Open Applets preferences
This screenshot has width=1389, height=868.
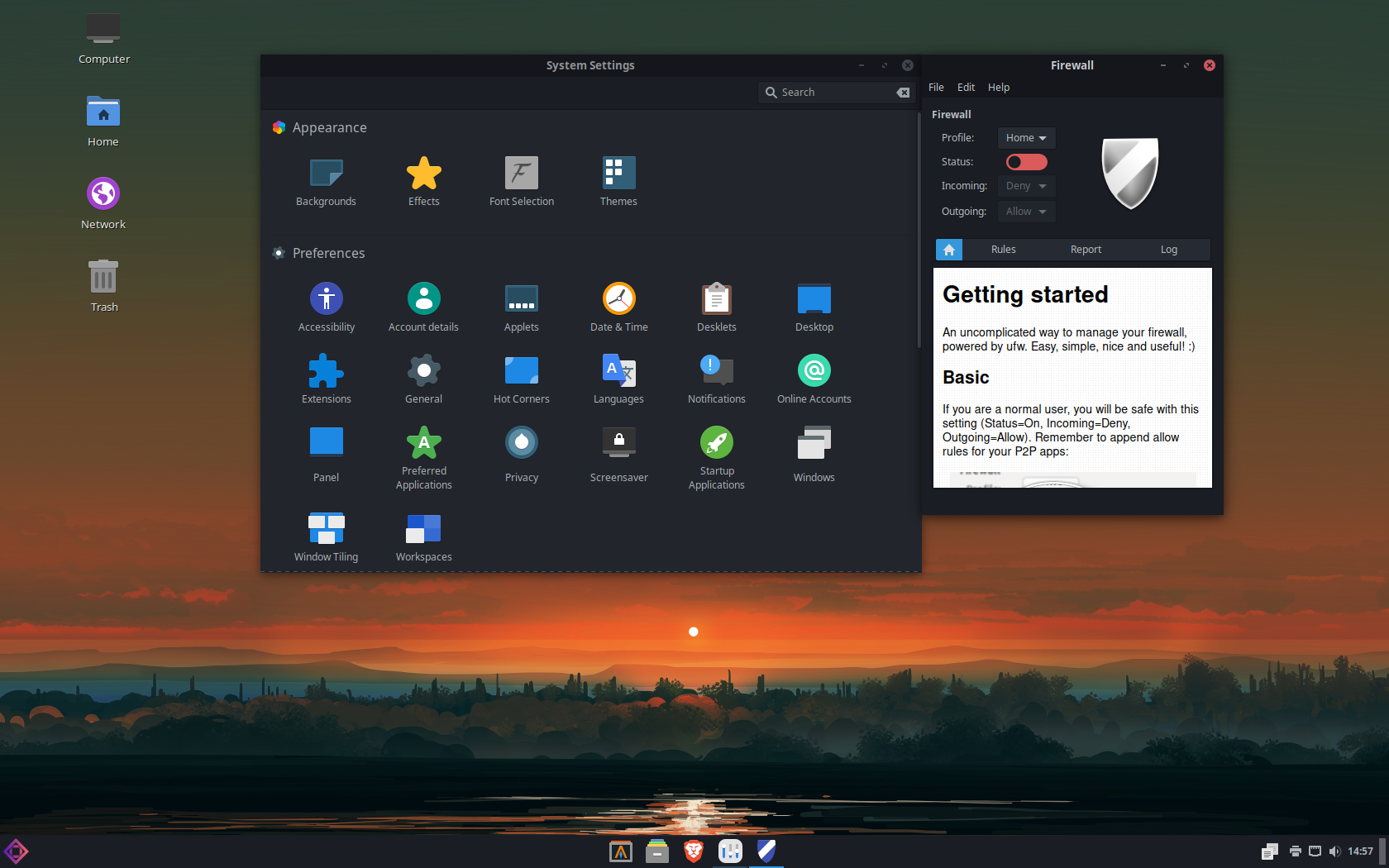(x=521, y=308)
